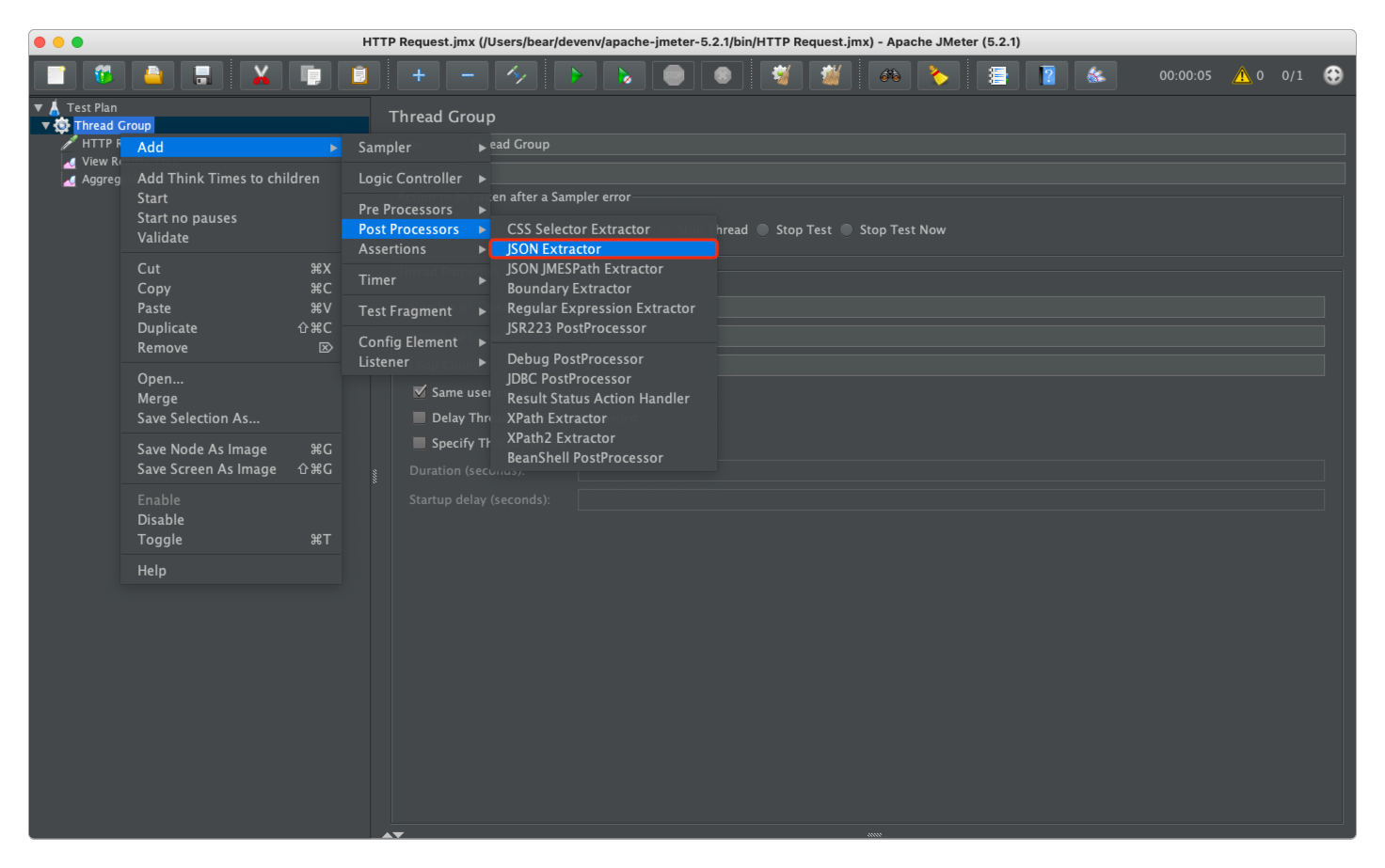The height and width of the screenshot is (868, 1385).
Task: Choose JSR223 PostProcessor
Action: [x=604, y=328]
